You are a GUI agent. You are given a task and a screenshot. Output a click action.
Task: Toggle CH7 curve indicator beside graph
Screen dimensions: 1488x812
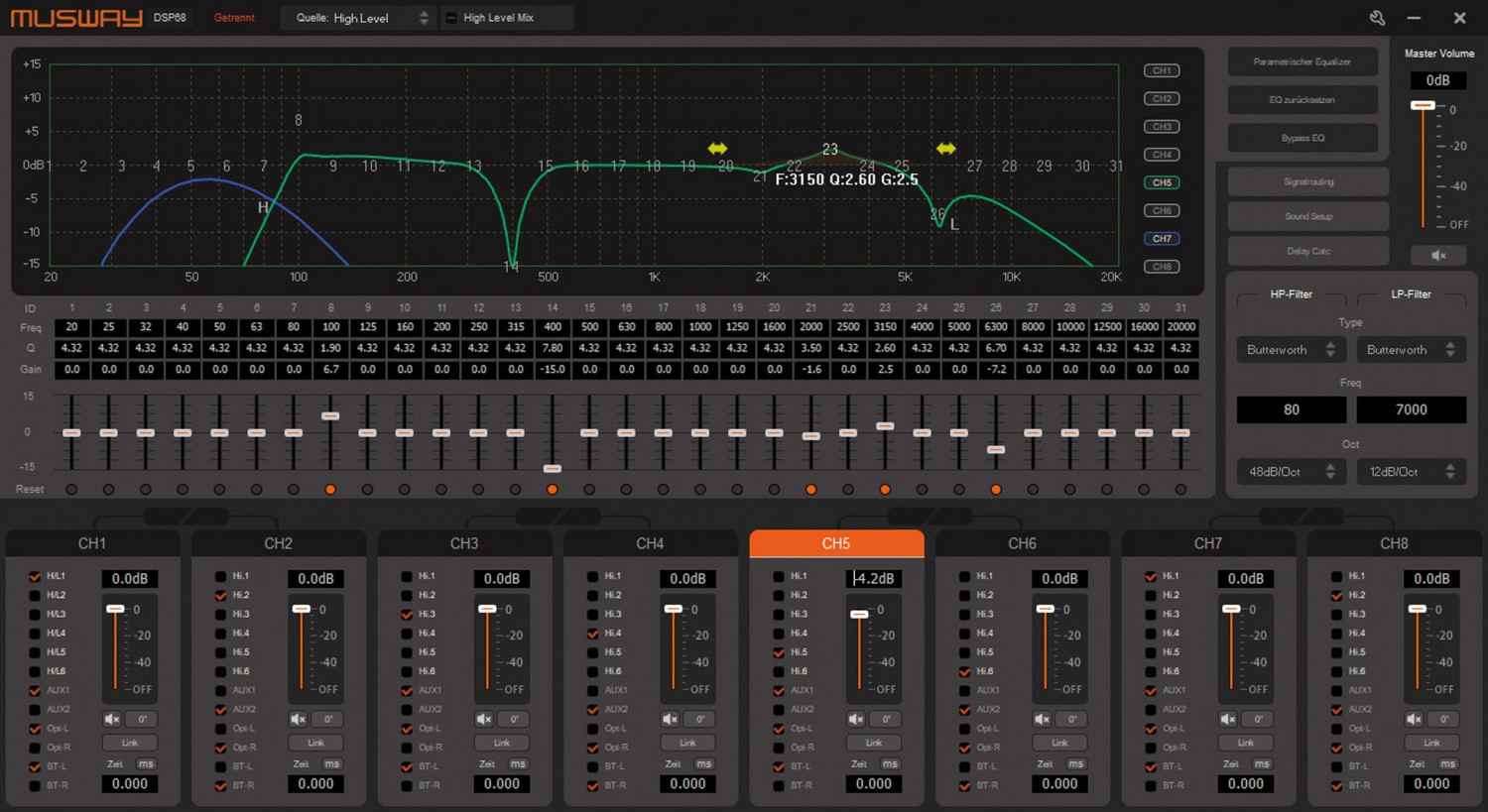[1162, 238]
